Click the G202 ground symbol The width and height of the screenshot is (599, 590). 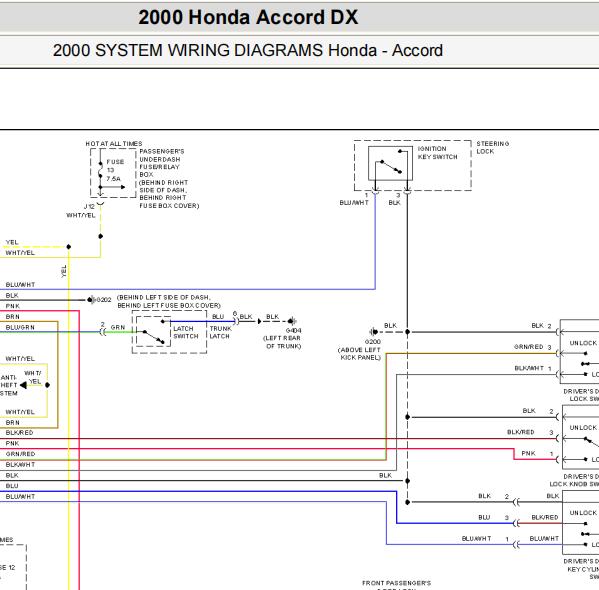(91, 300)
